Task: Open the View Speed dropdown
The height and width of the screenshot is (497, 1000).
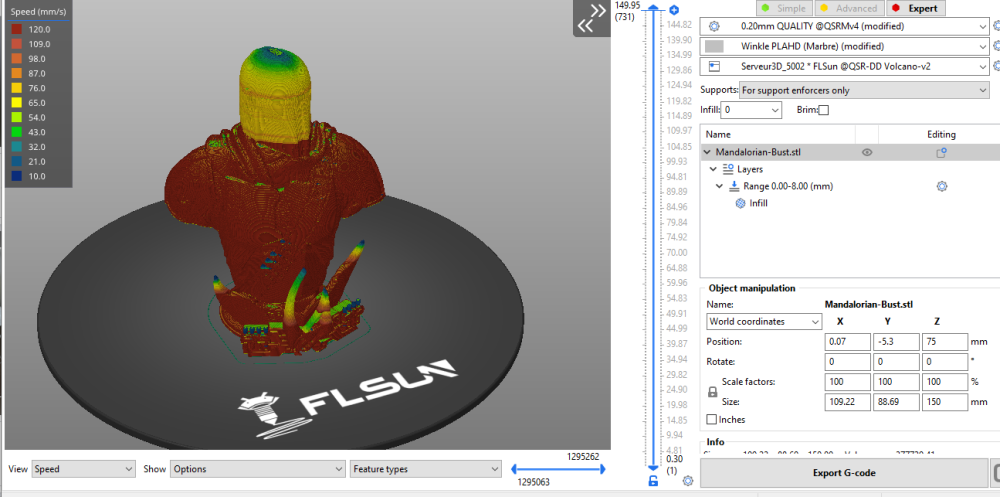Action: (84, 469)
